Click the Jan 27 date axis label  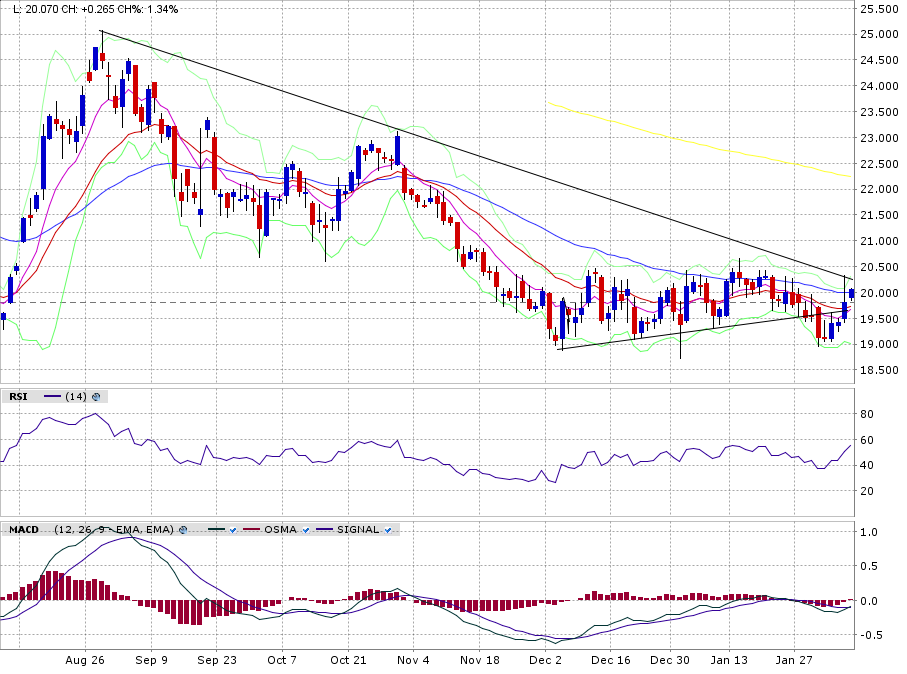(x=796, y=660)
